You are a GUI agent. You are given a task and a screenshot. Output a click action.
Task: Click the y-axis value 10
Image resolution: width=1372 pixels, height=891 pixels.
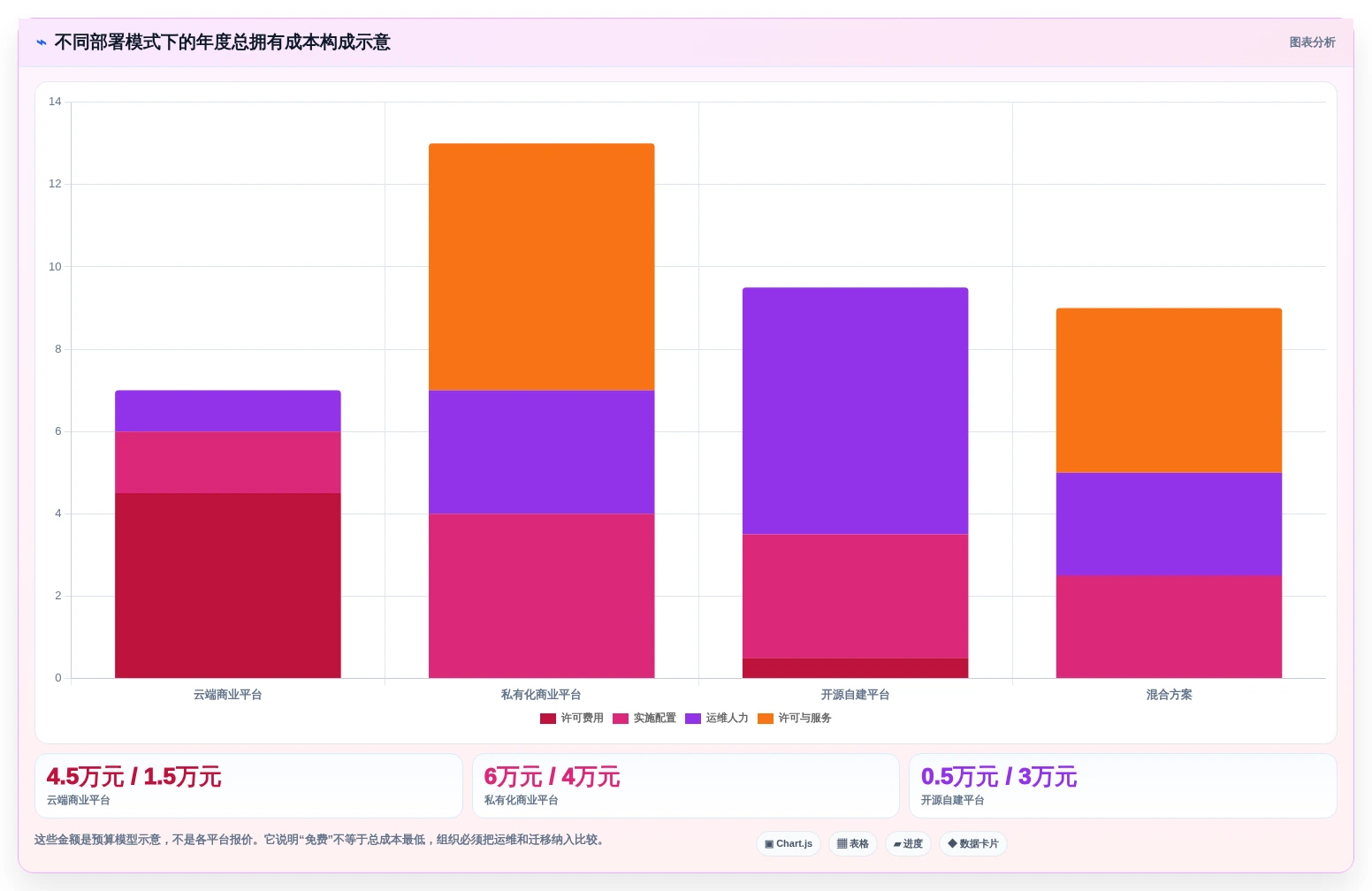pyautogui.click(x=55, y=267)
